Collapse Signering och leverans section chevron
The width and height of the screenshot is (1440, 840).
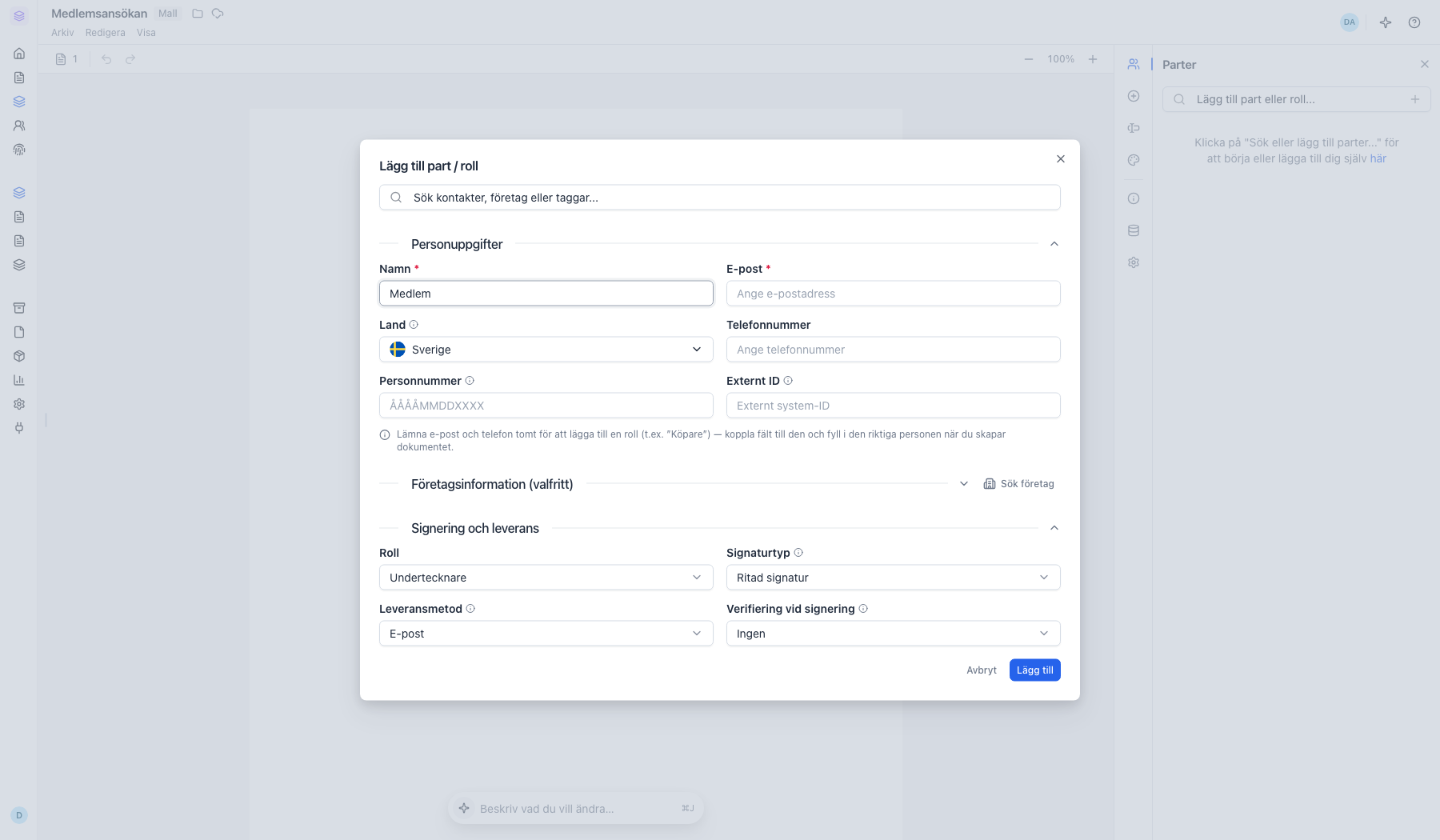[1054, 528]
